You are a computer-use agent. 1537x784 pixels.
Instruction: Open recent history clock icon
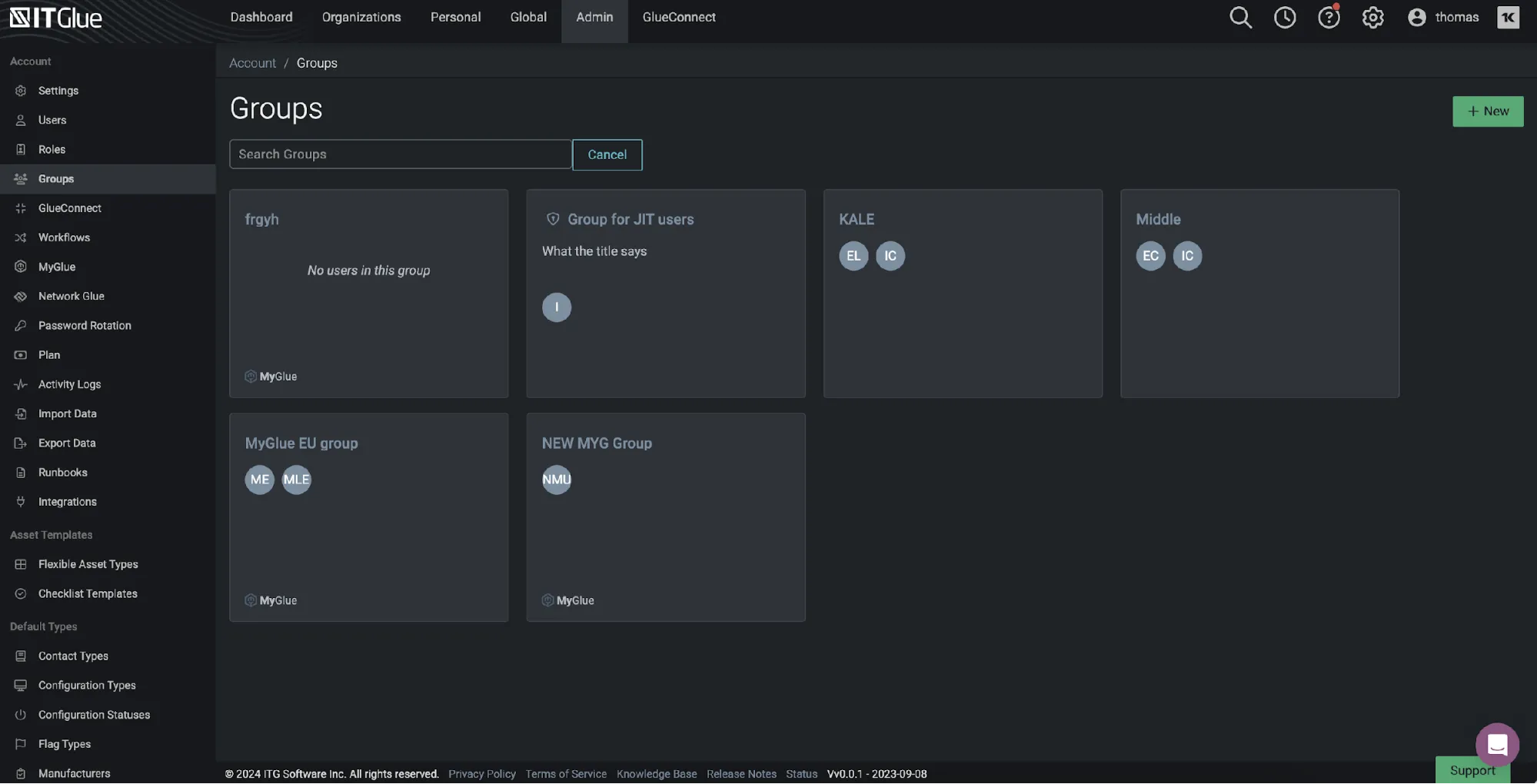tap(1284, 18)
